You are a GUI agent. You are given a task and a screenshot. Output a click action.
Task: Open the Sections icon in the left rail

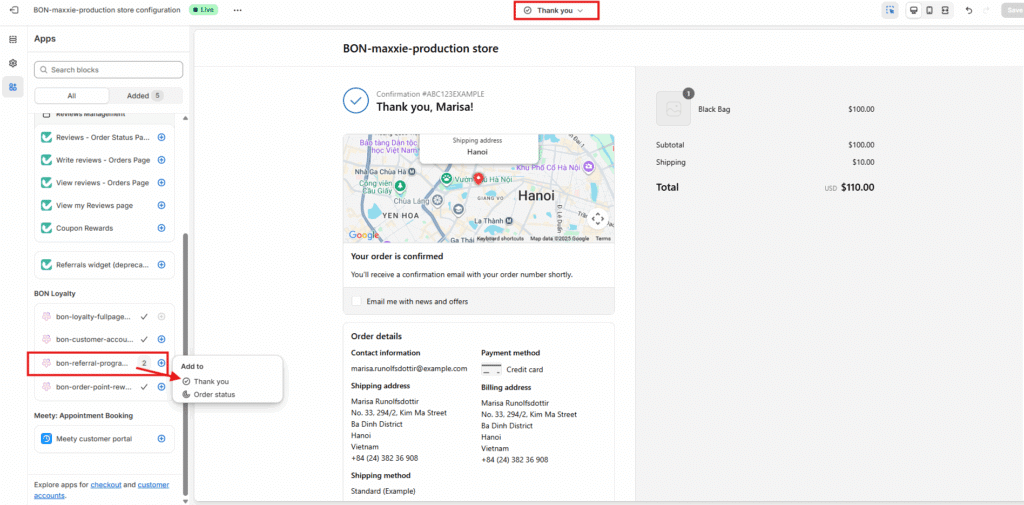point(13,39)
